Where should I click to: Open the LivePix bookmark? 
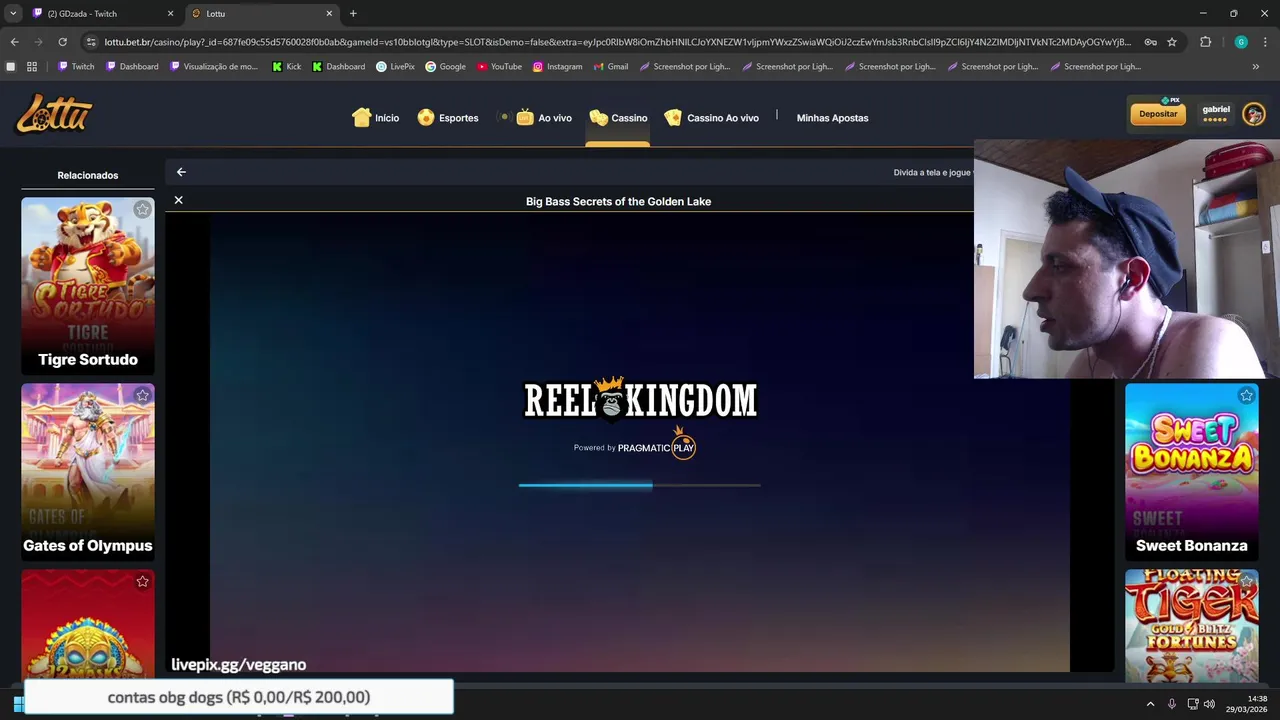(395, 67)
